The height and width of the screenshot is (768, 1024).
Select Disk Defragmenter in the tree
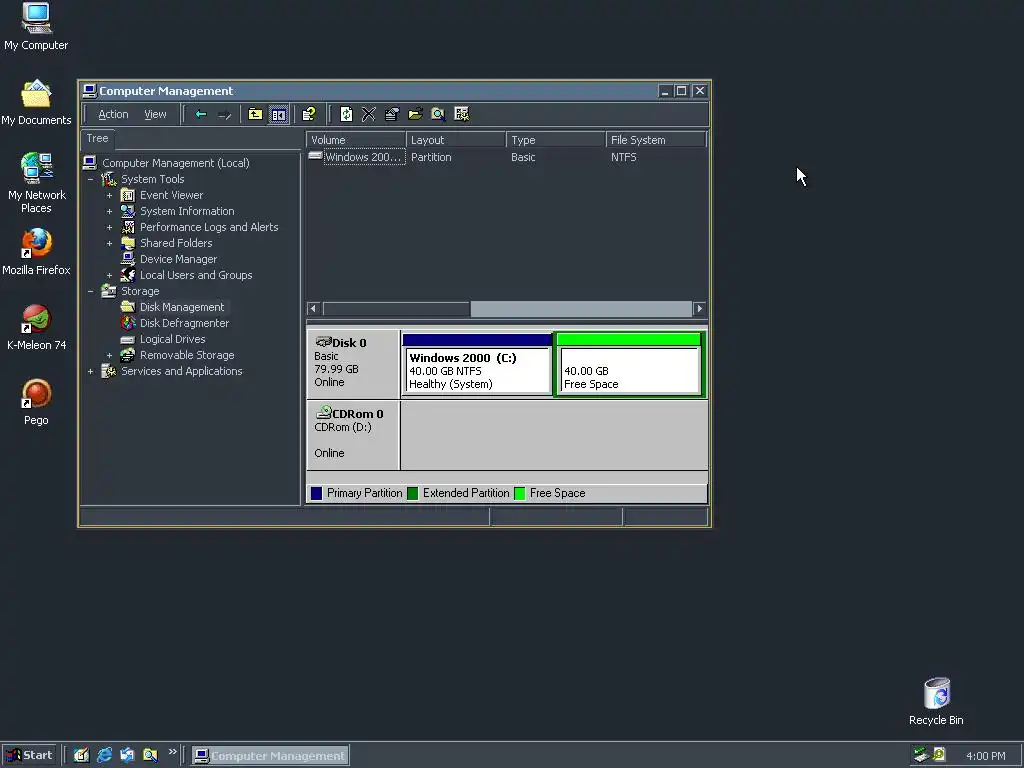click(x=184, y=323)
